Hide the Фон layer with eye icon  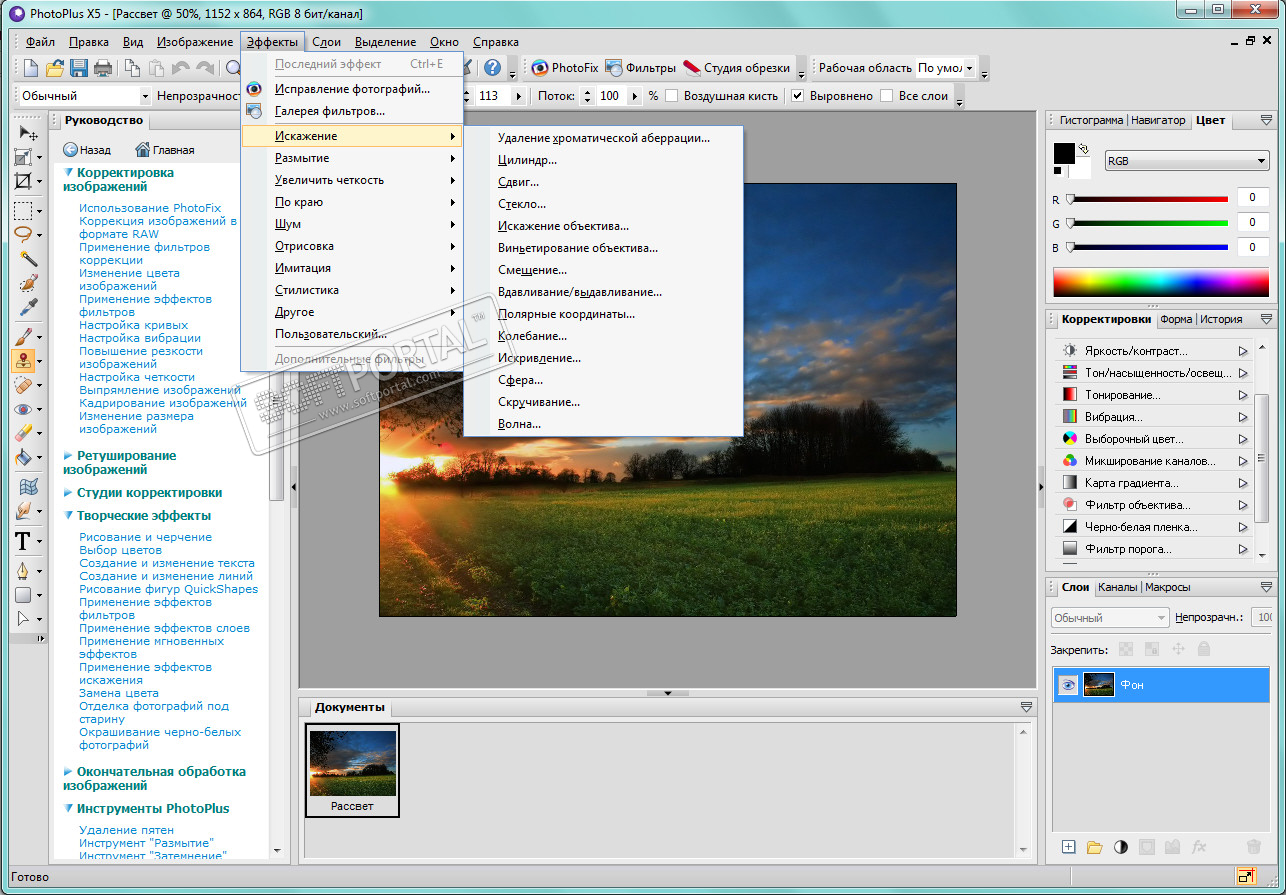pyautogui.click(x=1068, y=685)
